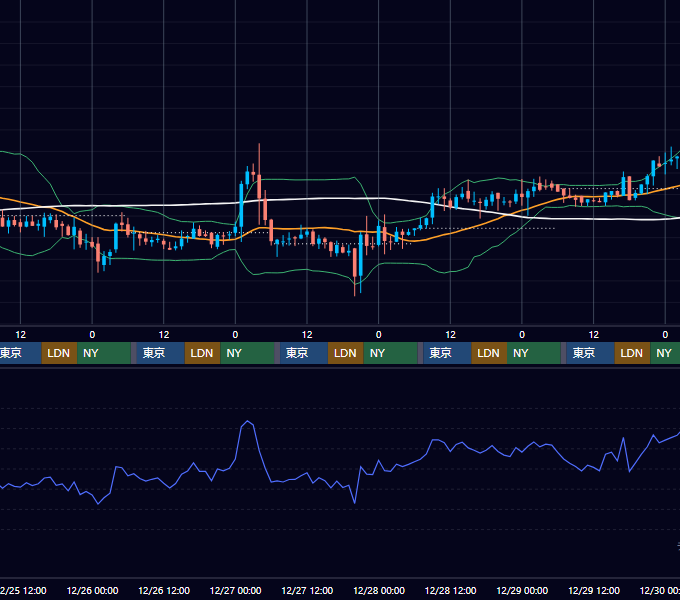Select the NY session block spanning 12/26 00:00
Image resolution: width=680 pixels, height=600 pixels.
(x=104, y=353)
